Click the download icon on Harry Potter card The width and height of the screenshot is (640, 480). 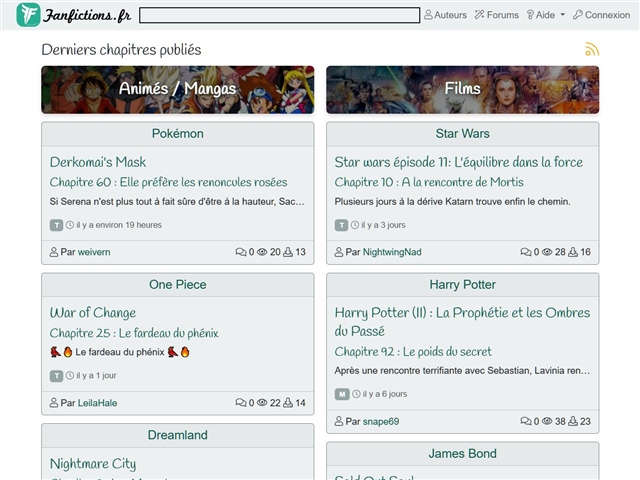pos(573,421)
